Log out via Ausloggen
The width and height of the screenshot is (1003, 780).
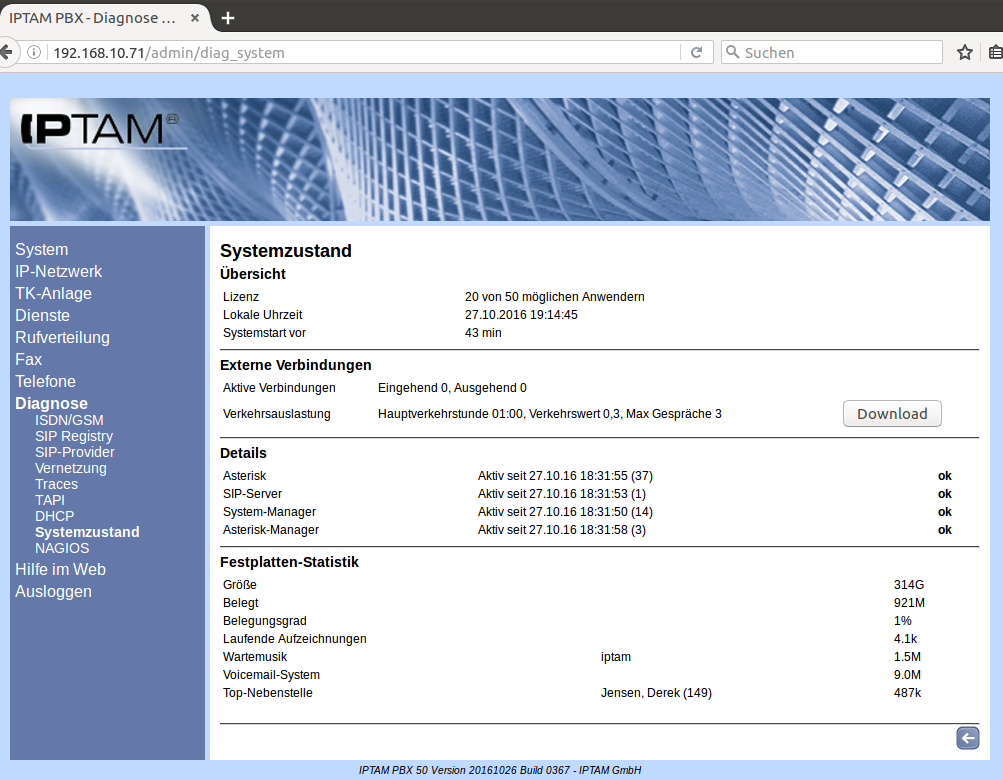pyautogui.click(x=53, y=591)
